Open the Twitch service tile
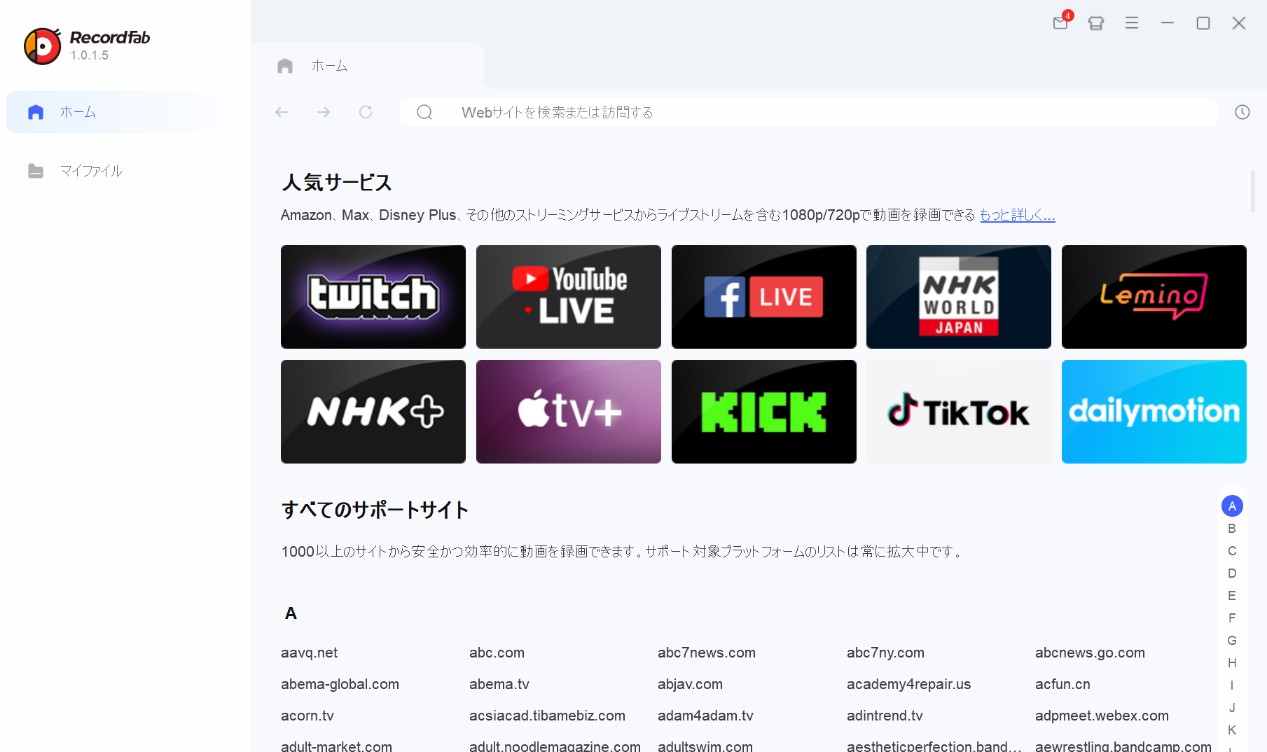Screen dimensions: 1267x752 pos(373,297)
